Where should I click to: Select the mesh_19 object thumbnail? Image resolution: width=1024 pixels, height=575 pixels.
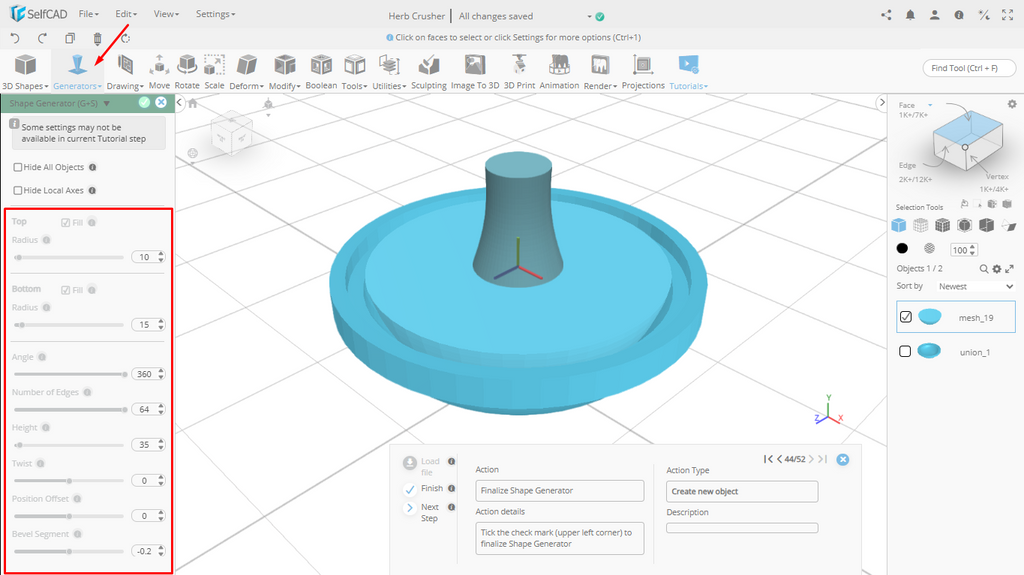tap(930, 317)
